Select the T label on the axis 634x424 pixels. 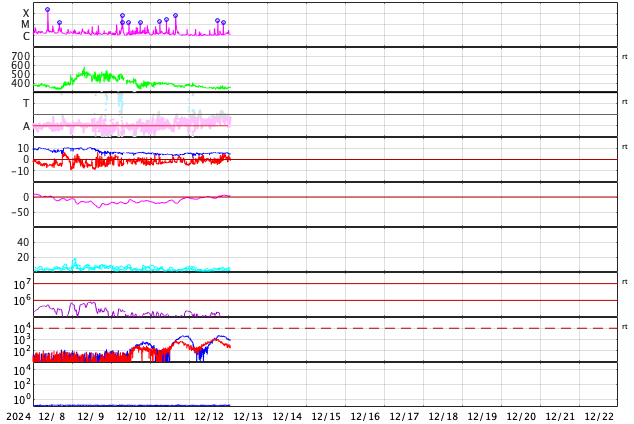26,104
